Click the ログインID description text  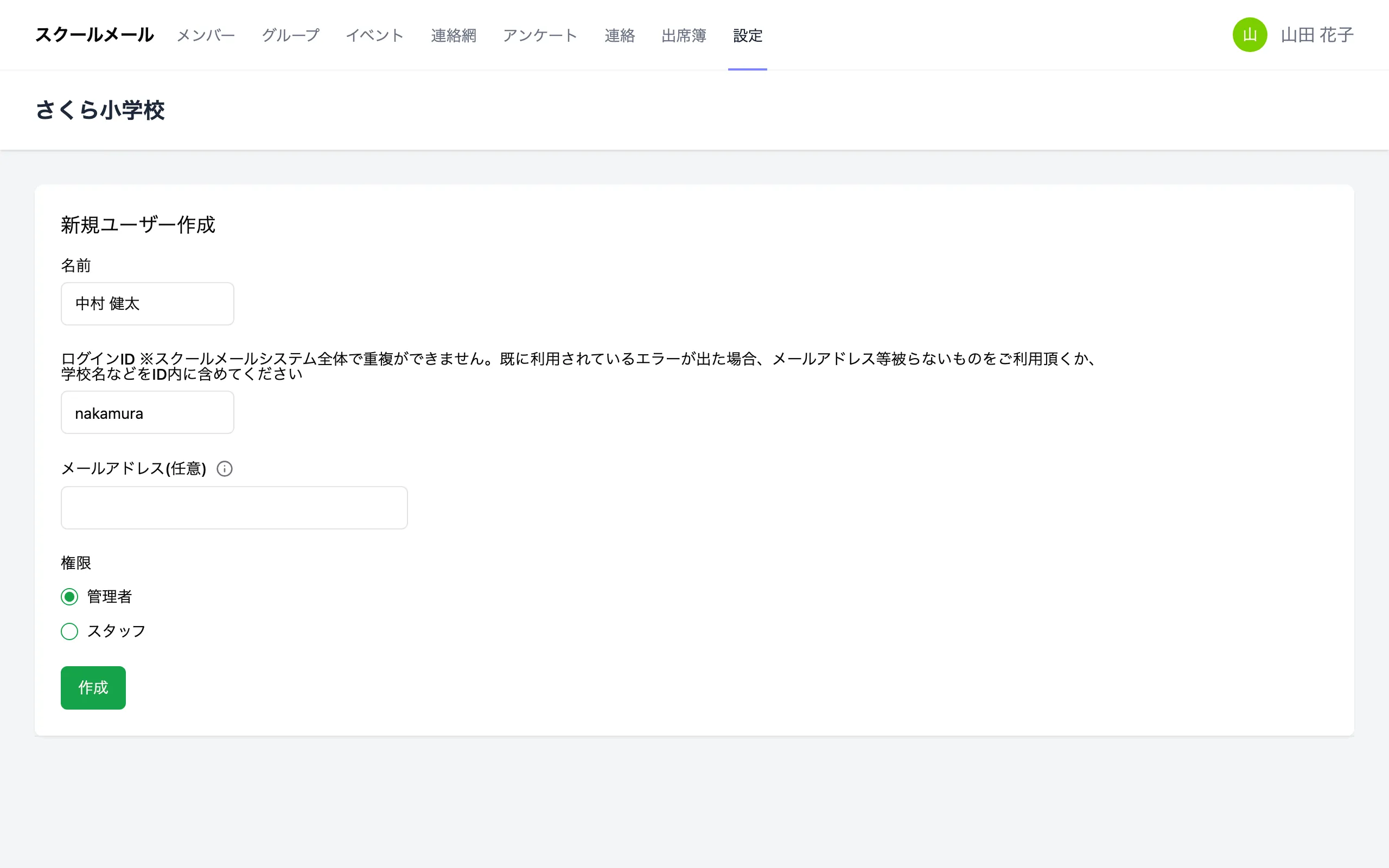pyautogui.click(x=579, y=366)
